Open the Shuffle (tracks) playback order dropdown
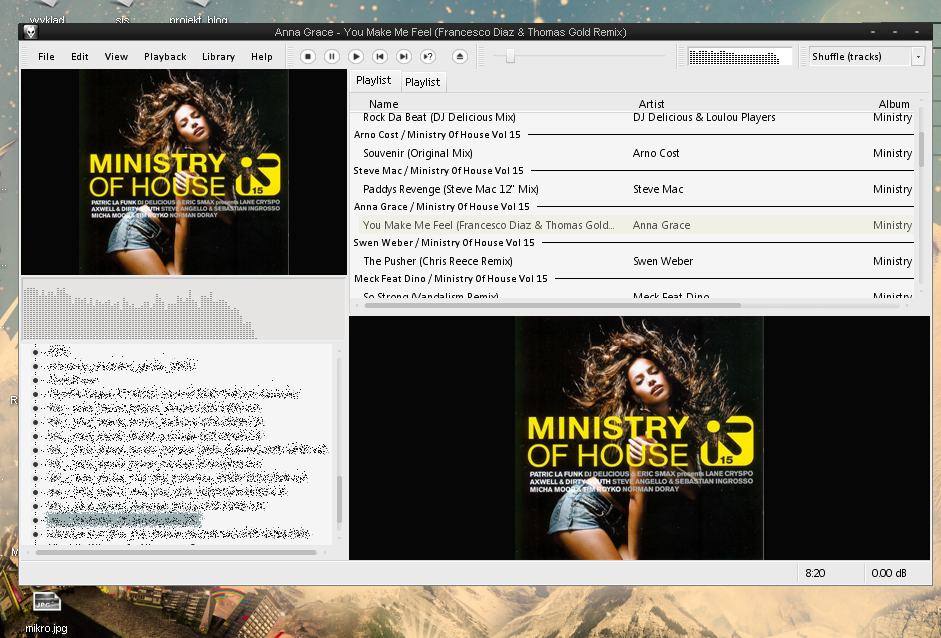This screenshot has width=941, height=638. 866,57
